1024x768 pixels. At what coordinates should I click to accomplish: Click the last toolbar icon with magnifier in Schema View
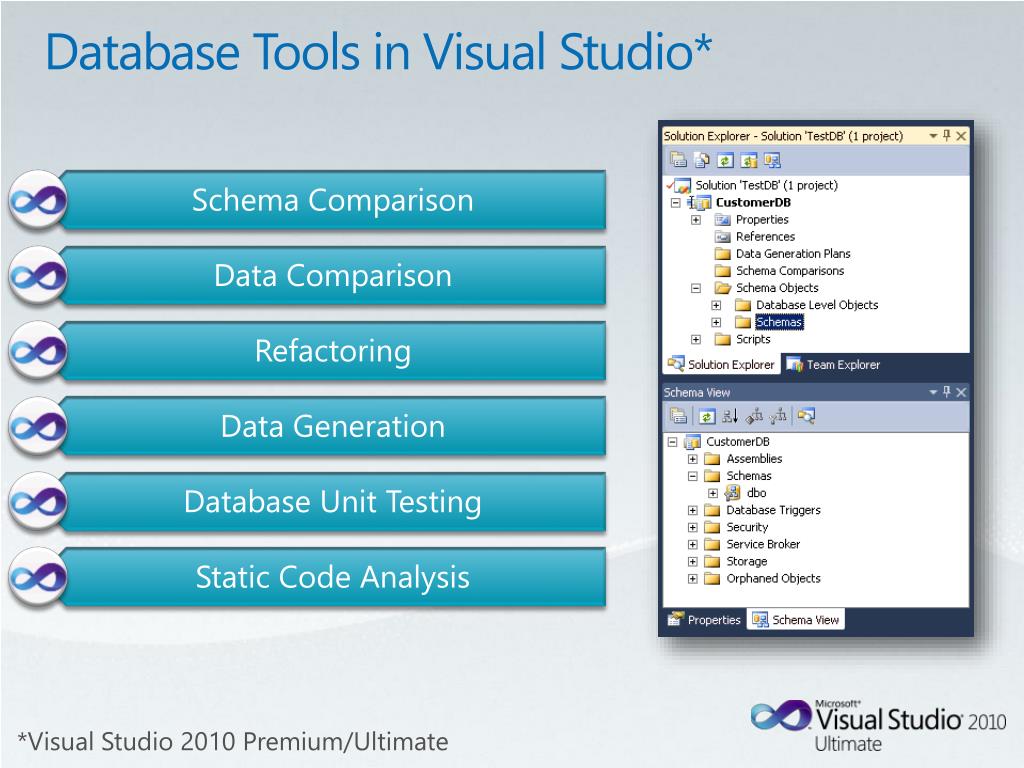point(806,416)
